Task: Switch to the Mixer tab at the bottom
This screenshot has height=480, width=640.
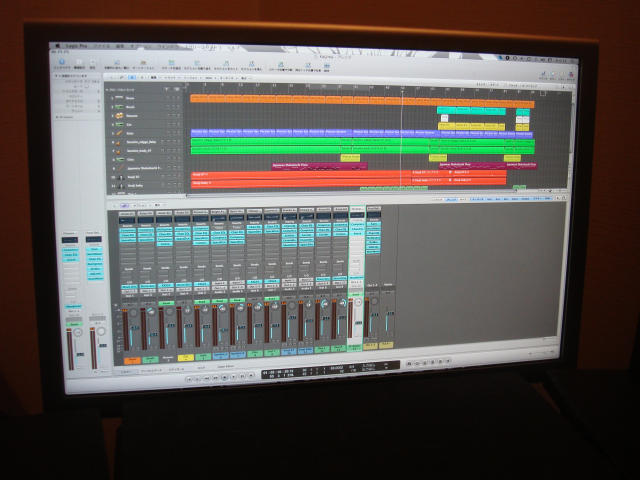Action: [127, 371]
